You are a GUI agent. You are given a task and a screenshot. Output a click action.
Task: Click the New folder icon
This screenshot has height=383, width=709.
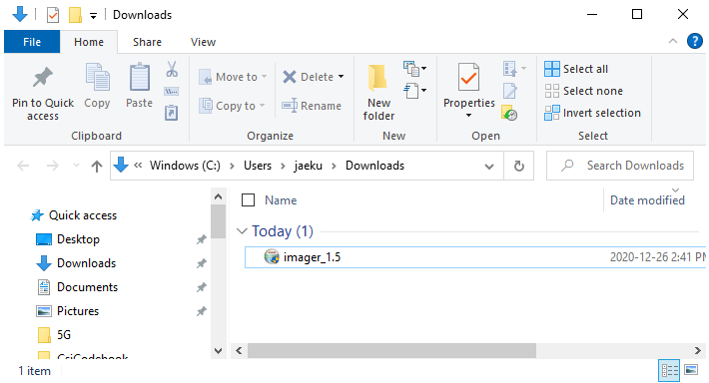[x=378, y=78]
